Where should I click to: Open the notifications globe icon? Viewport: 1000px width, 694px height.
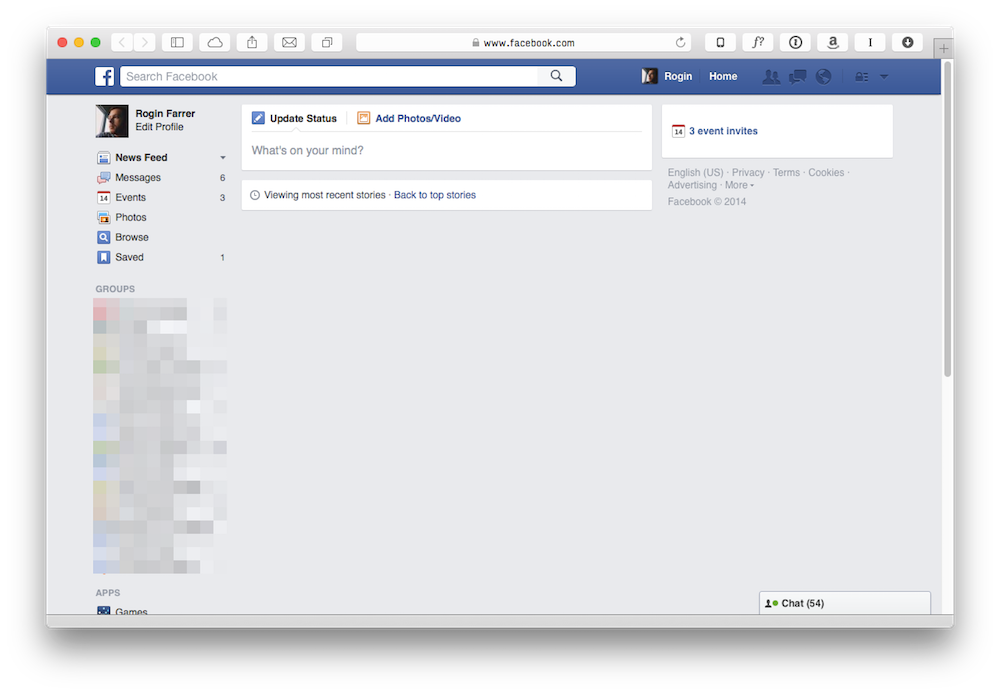(823, 77)
